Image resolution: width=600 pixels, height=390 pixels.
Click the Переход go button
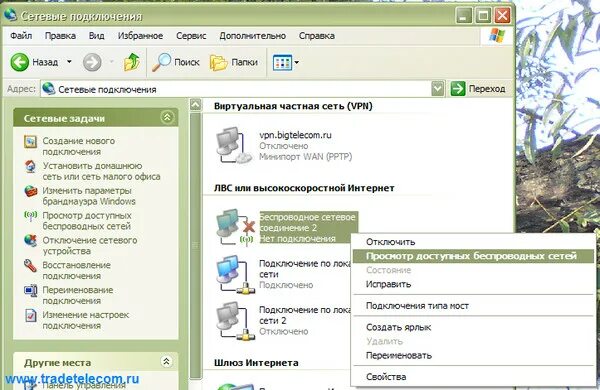point(478,89)
